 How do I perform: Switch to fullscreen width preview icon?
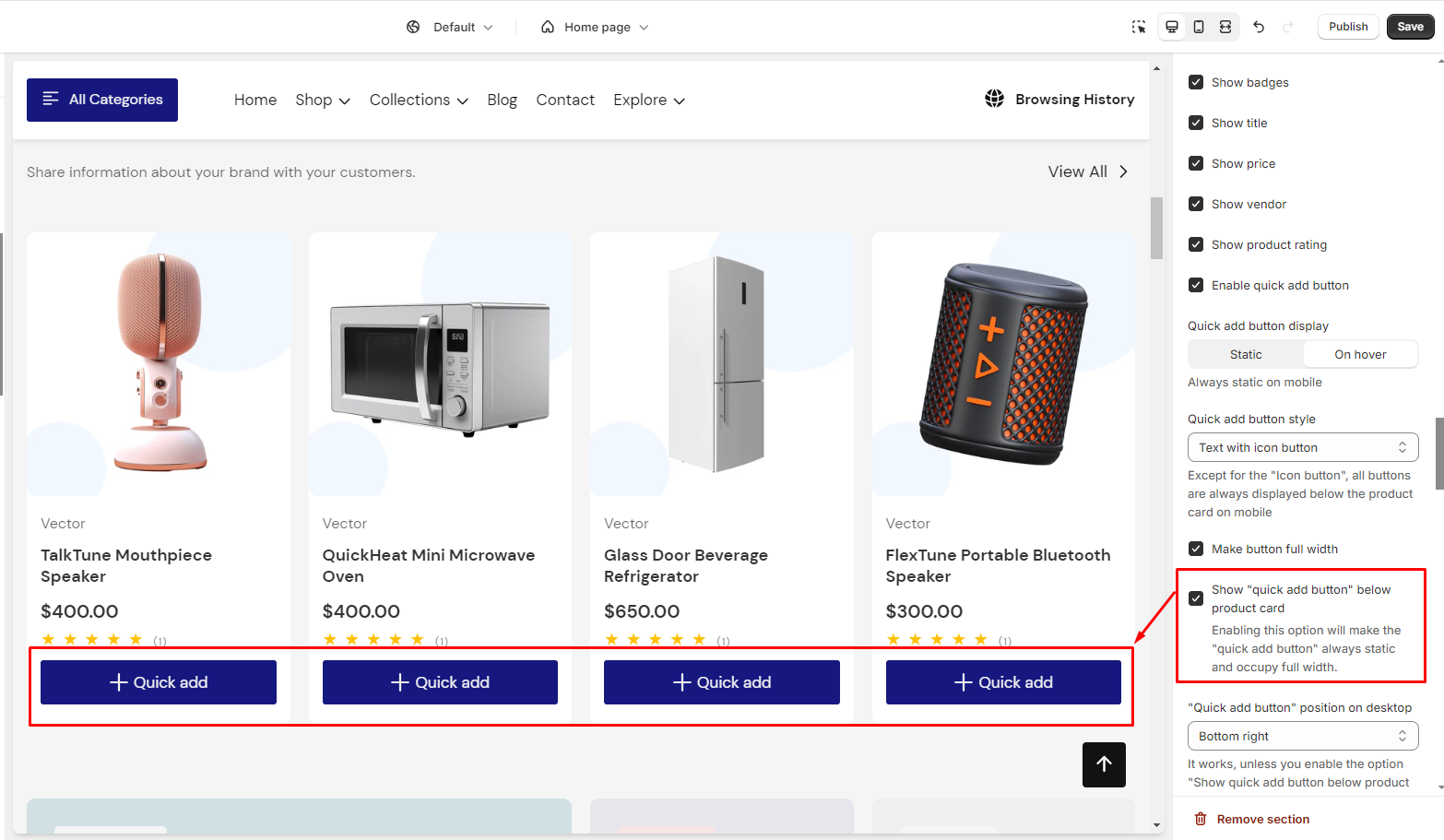(1225, 27)
